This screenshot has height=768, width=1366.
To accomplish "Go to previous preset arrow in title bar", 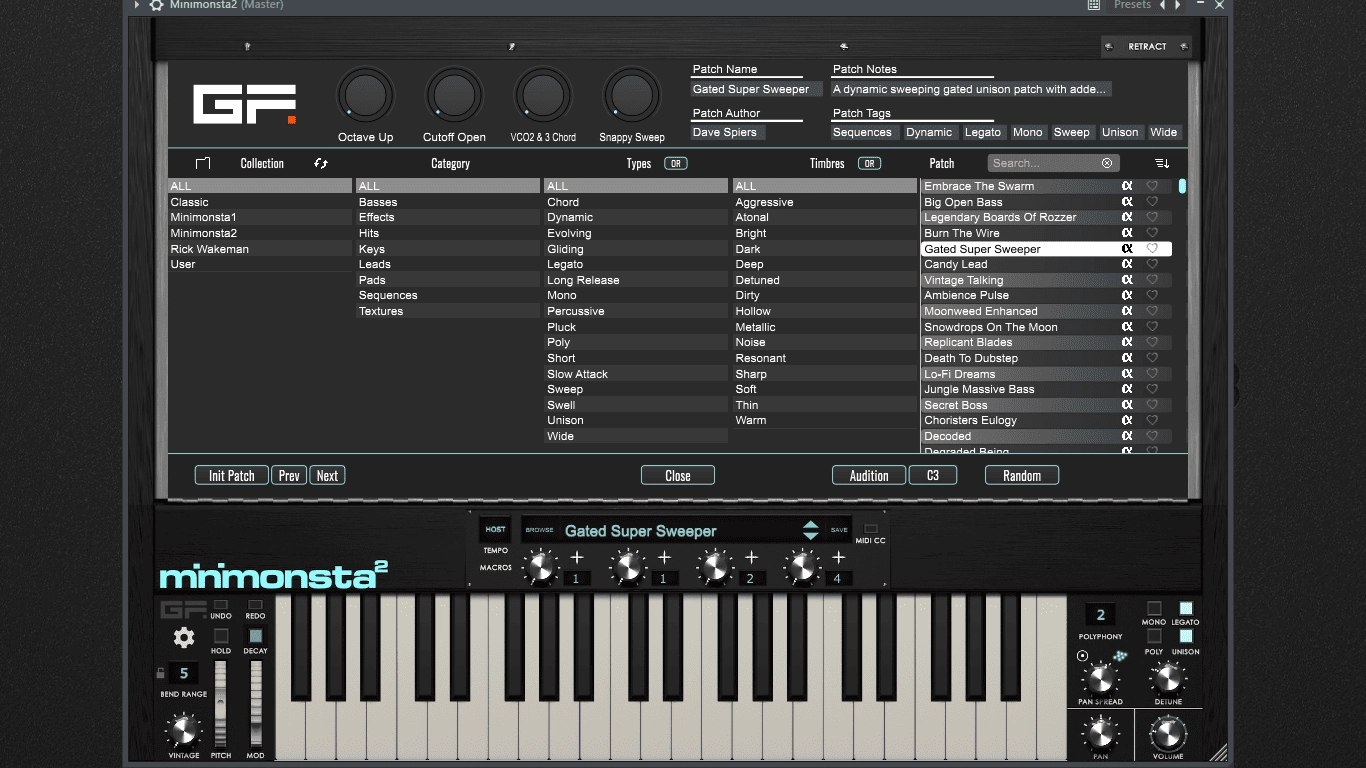I will [1163, 5].
